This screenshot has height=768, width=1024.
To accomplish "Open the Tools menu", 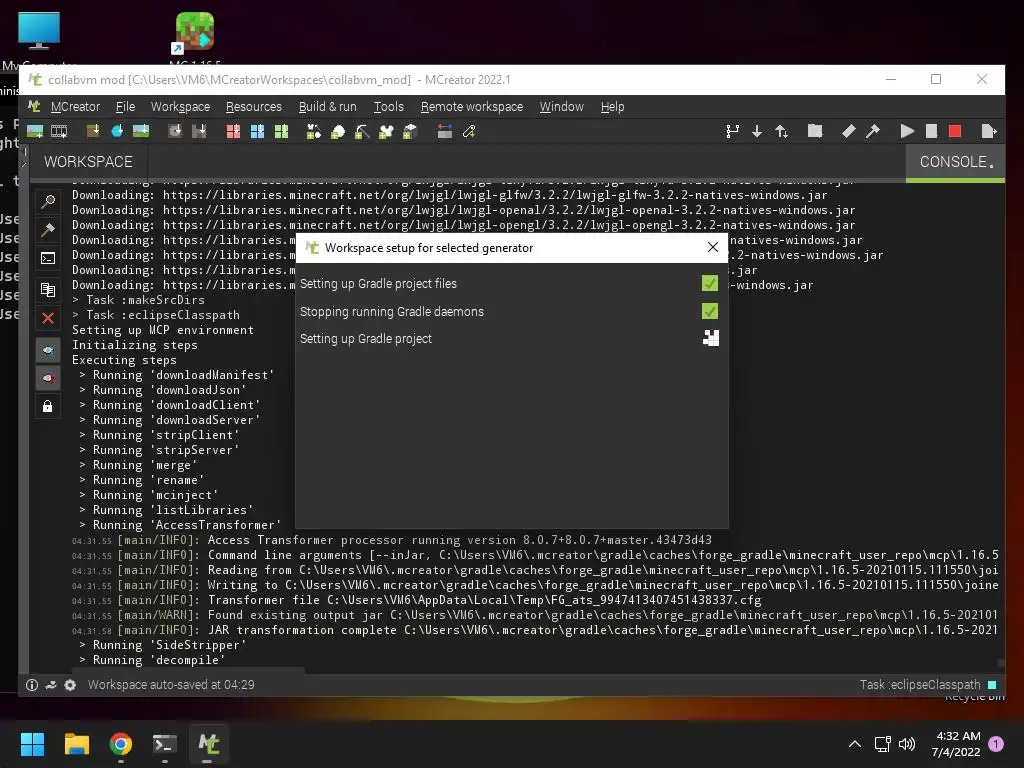I will coord(389,106).
